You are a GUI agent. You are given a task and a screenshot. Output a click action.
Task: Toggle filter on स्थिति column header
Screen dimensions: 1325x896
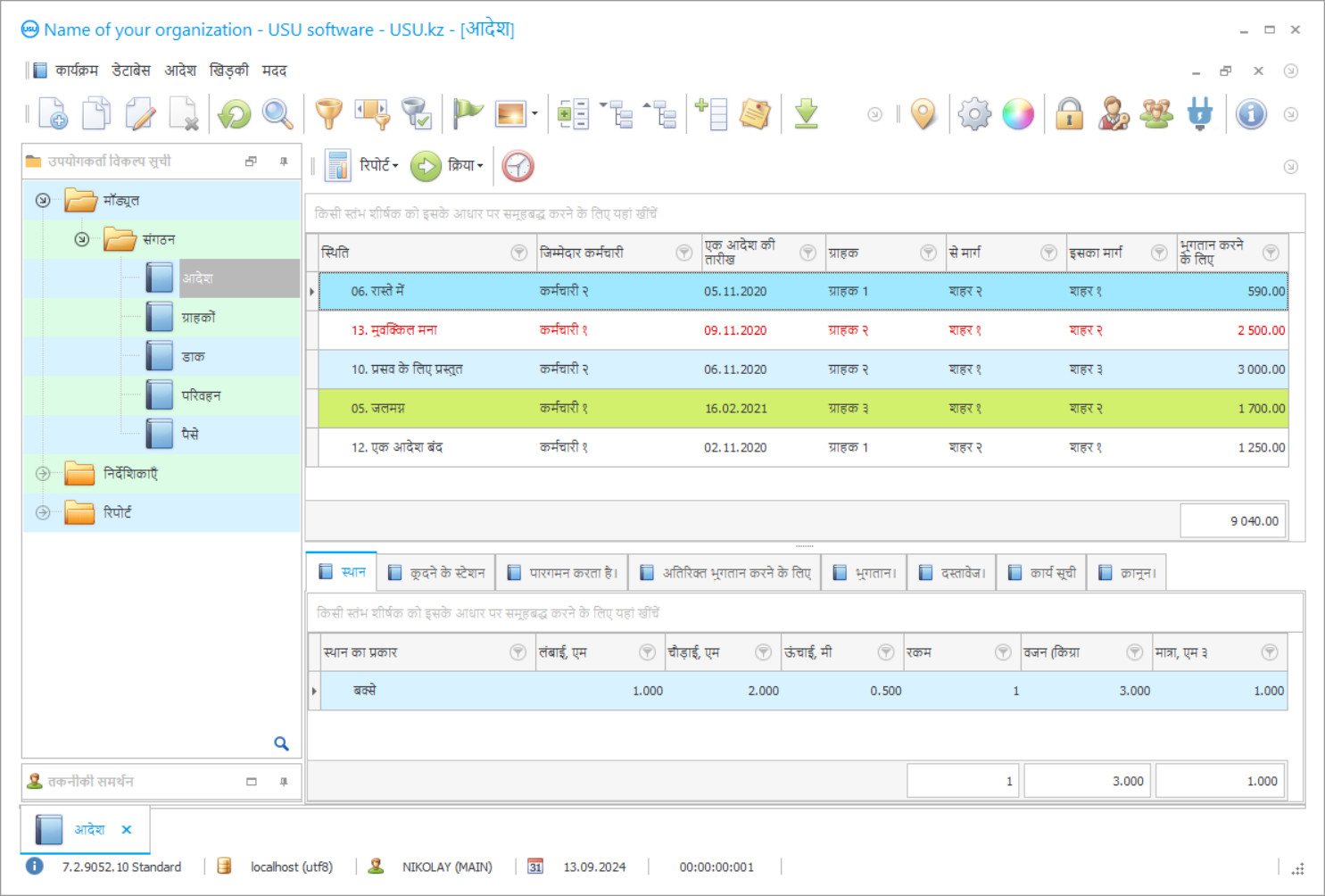coord(518,253)
